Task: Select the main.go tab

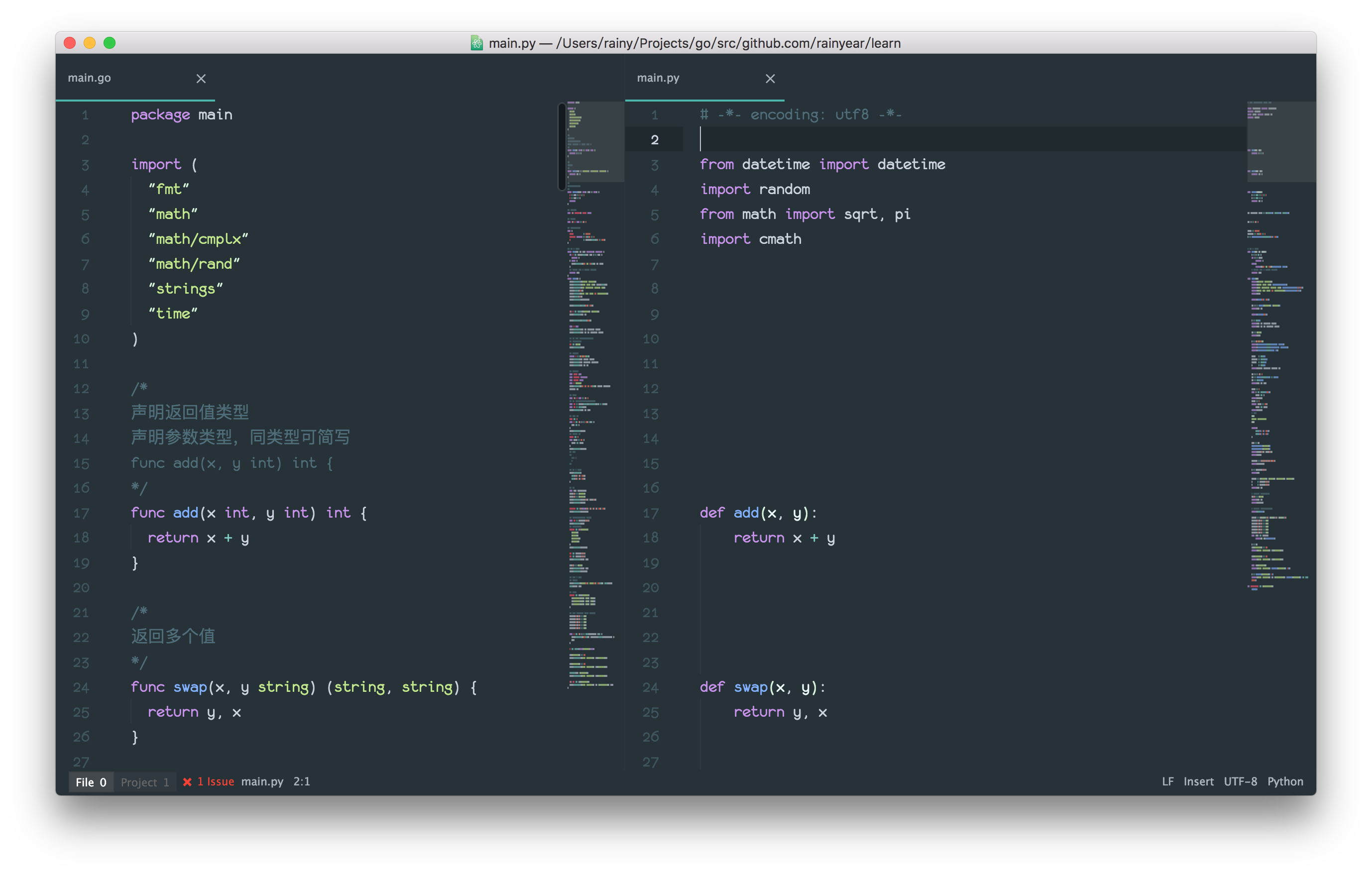Action: click(x=90, y=78)
